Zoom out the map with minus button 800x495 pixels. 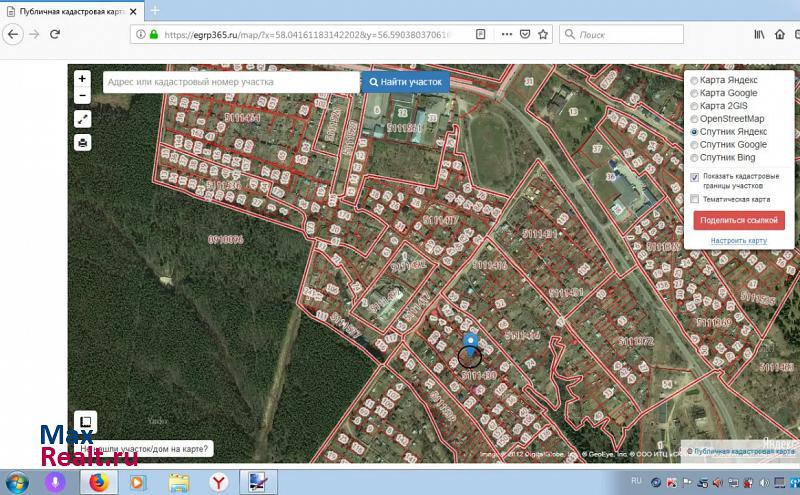[x=82, y=96]
